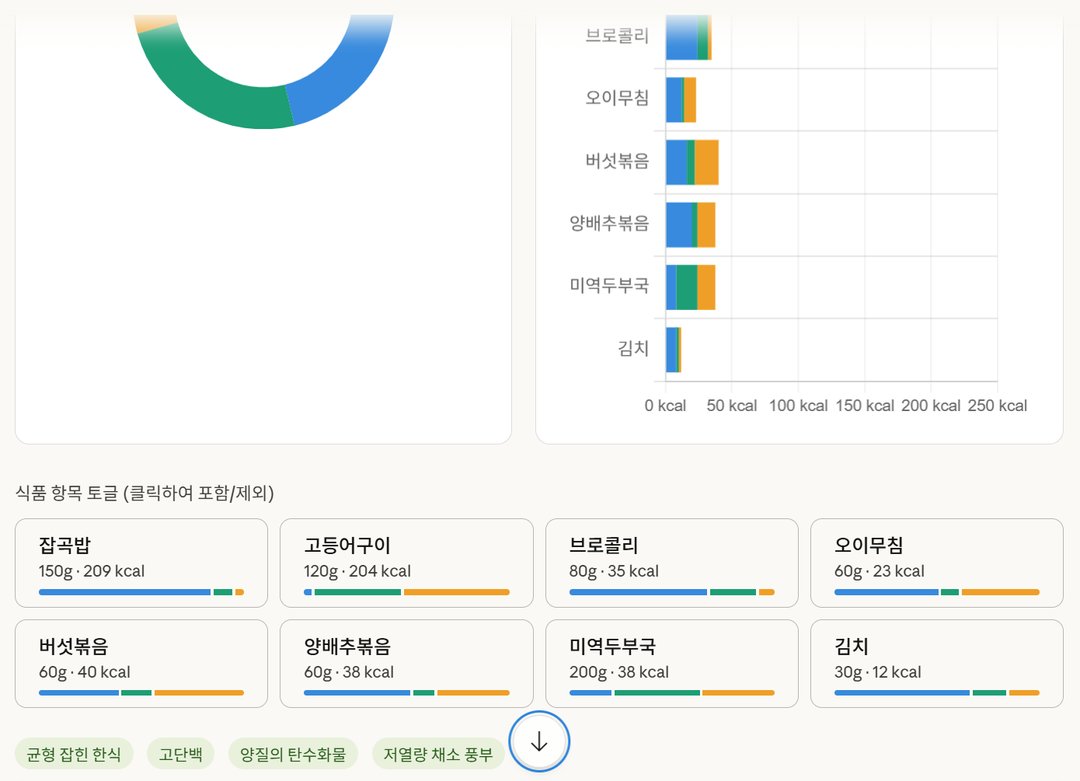Image resolution: width=1080 pixels, height=781 pixels.
Task: Toggle the 양배추볶음 food item card
Action: coord(406,664)
